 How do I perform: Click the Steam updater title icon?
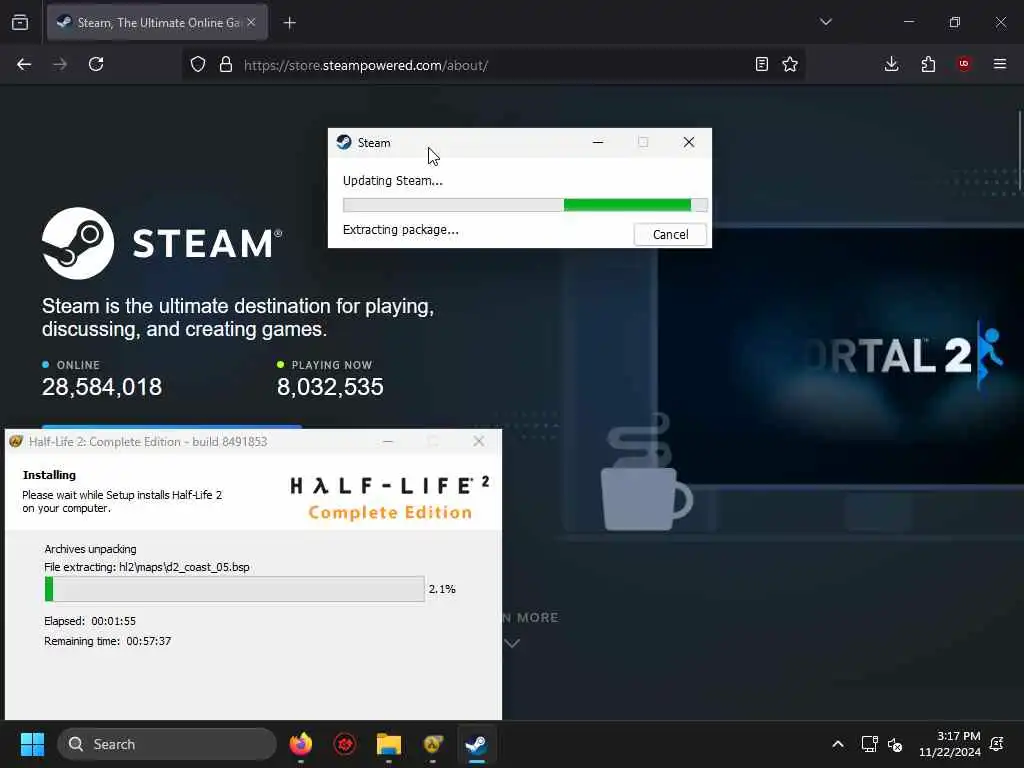click(344, 142)
